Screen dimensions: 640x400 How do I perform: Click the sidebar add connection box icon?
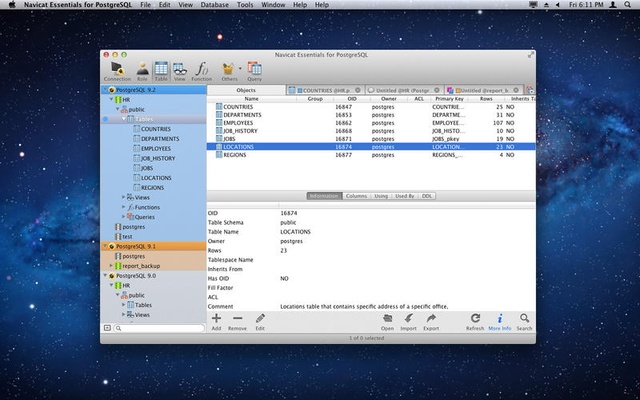[x=107, y=328]
